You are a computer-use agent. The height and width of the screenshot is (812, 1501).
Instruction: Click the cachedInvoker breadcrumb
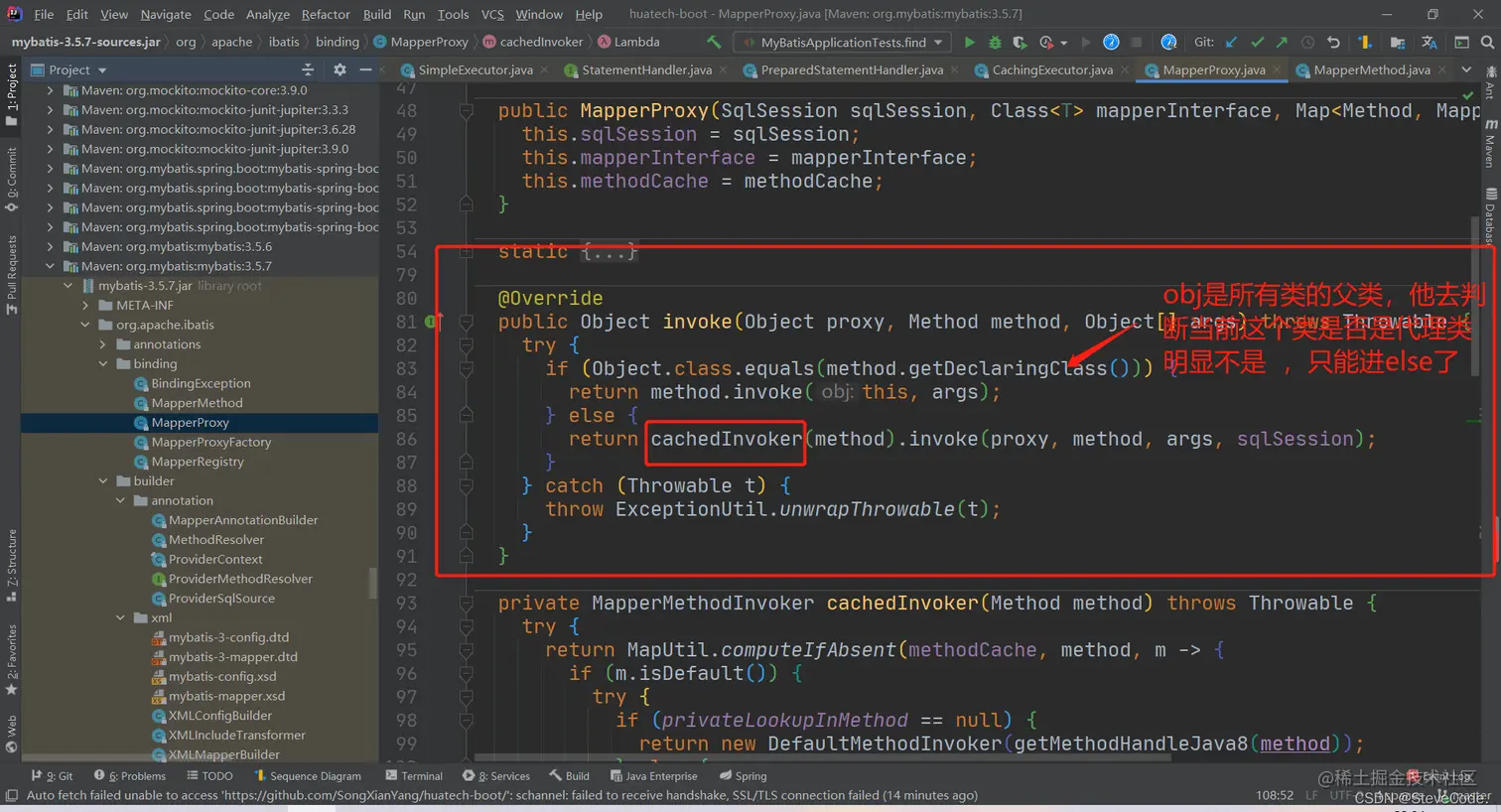tap(533, 42)
